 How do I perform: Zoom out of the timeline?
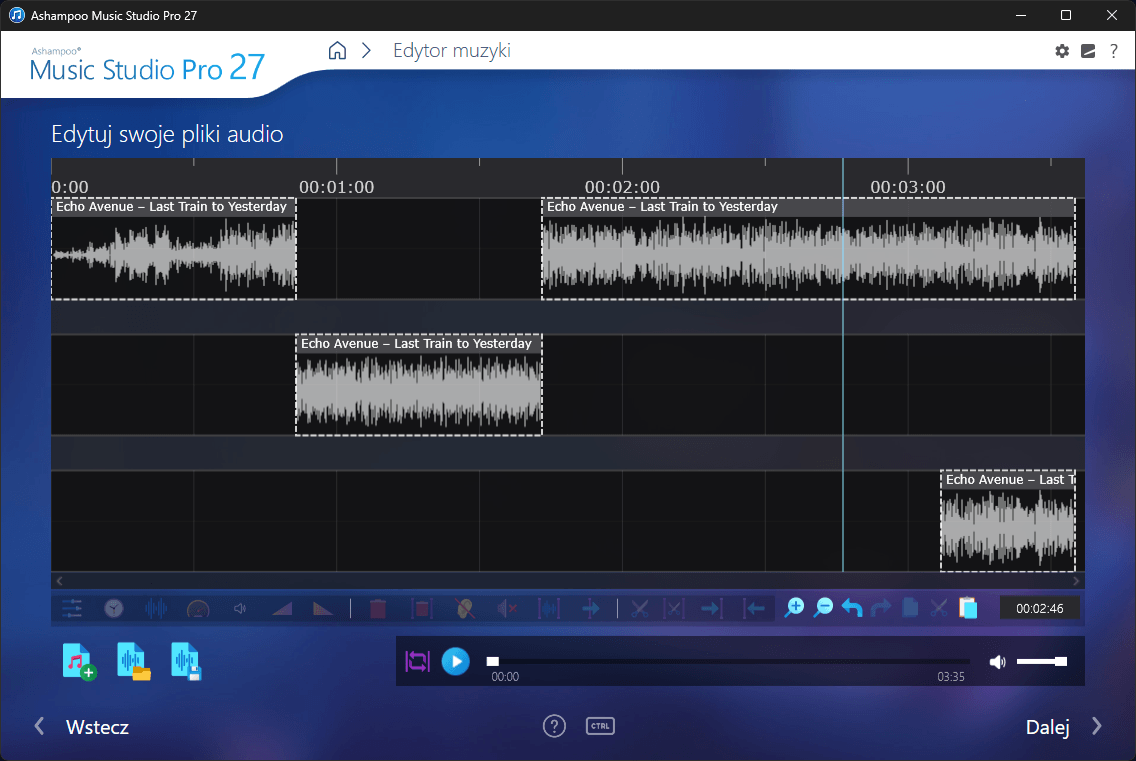click(823, 607)
